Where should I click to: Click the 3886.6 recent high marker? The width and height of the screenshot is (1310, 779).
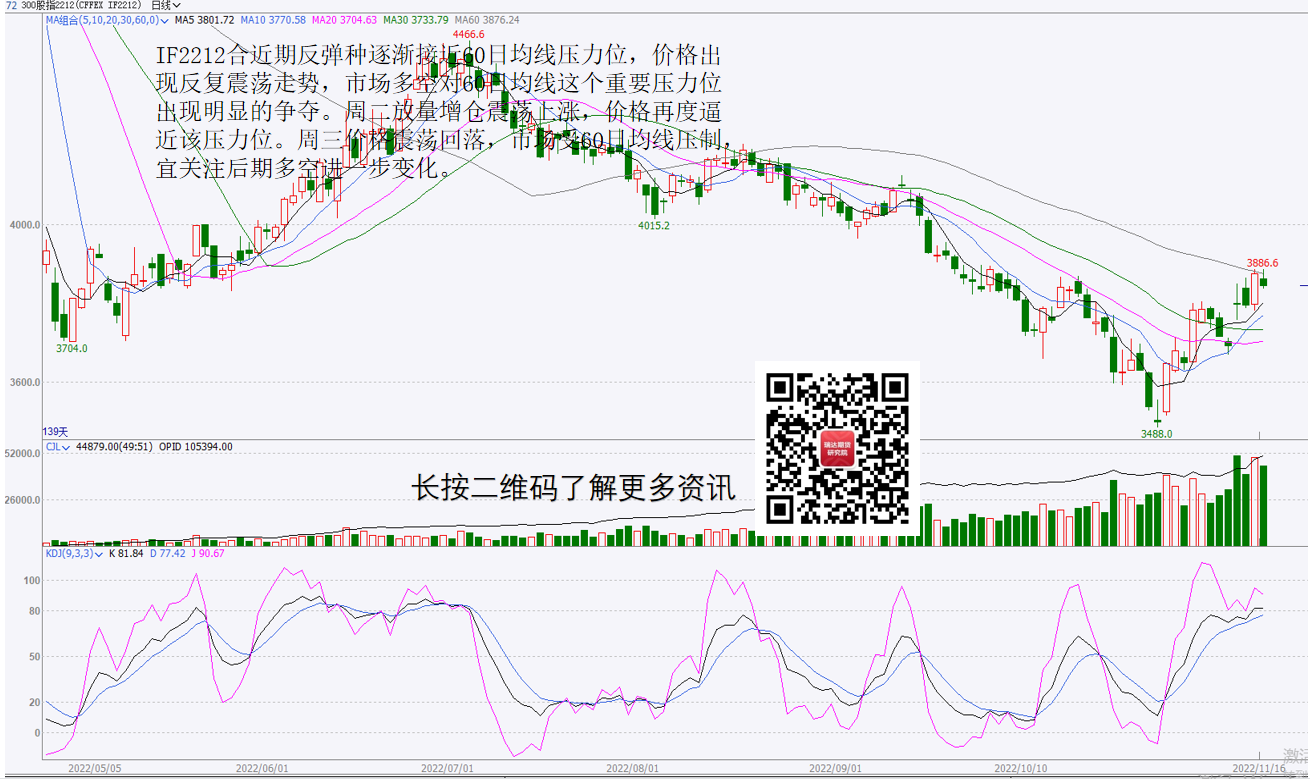click(1262, 263)
